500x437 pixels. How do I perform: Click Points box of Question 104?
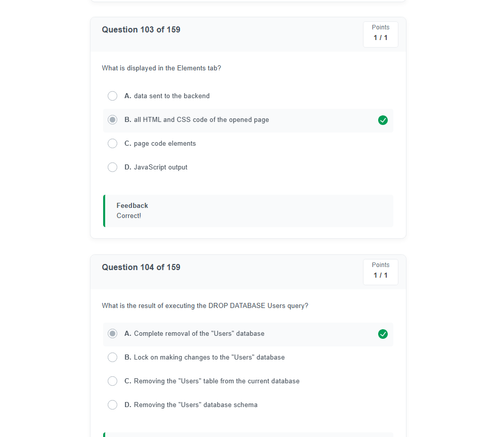pos(380,272)
